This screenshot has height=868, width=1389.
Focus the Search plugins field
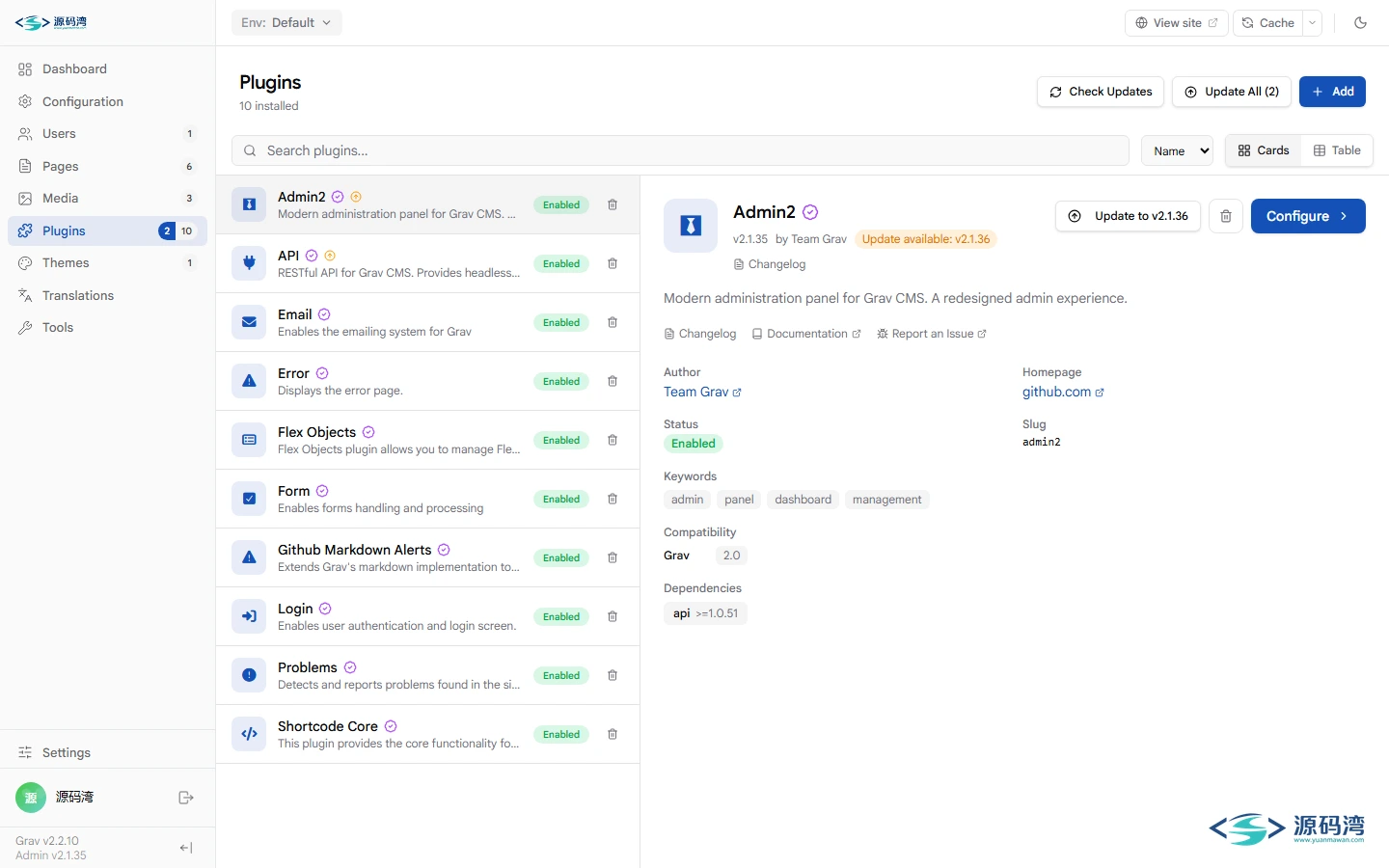tap(680, 150)
